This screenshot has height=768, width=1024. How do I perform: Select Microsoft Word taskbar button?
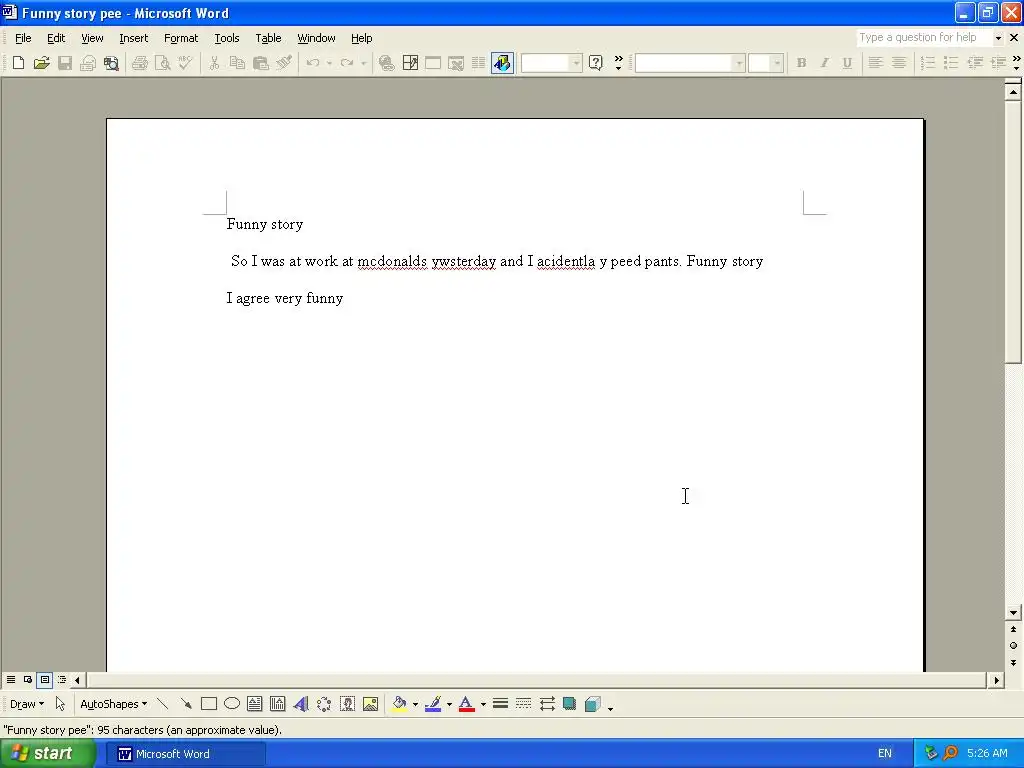tap(186, 754)
